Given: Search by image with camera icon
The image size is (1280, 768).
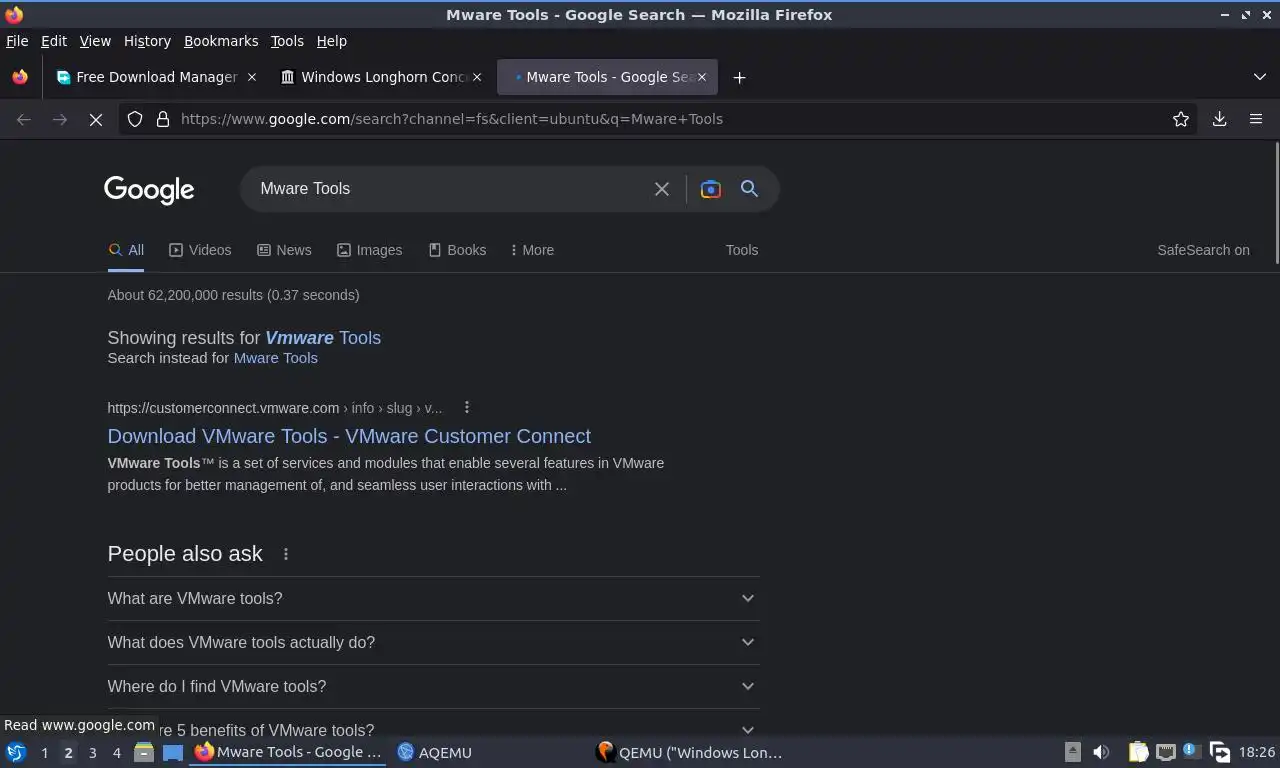Looking at the screenshot, I should pyautogui.click(x=711, y=189).
